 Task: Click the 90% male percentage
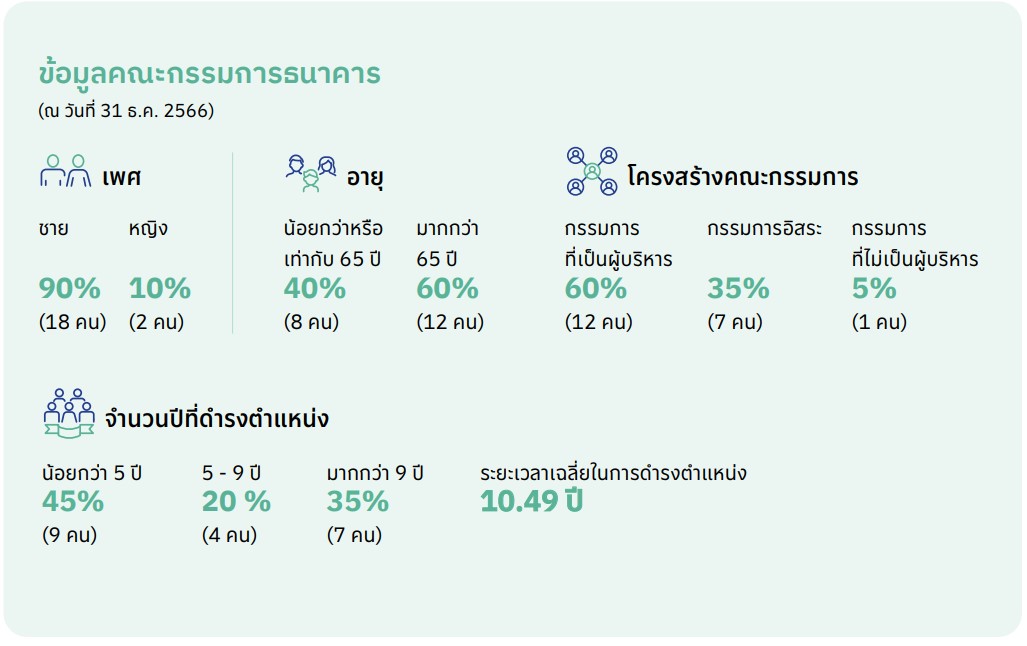(69, 288)
